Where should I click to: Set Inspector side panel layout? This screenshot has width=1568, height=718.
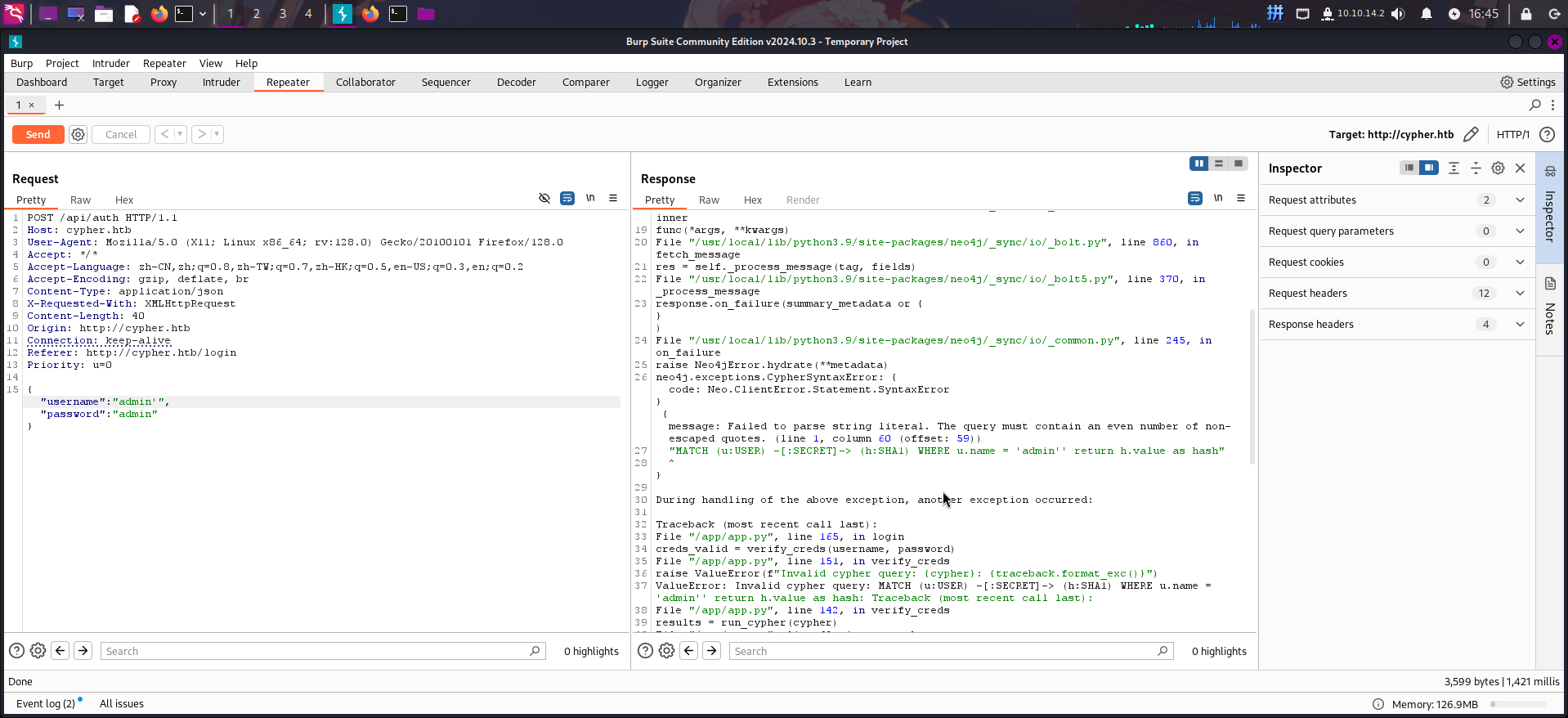(1428, 168)
